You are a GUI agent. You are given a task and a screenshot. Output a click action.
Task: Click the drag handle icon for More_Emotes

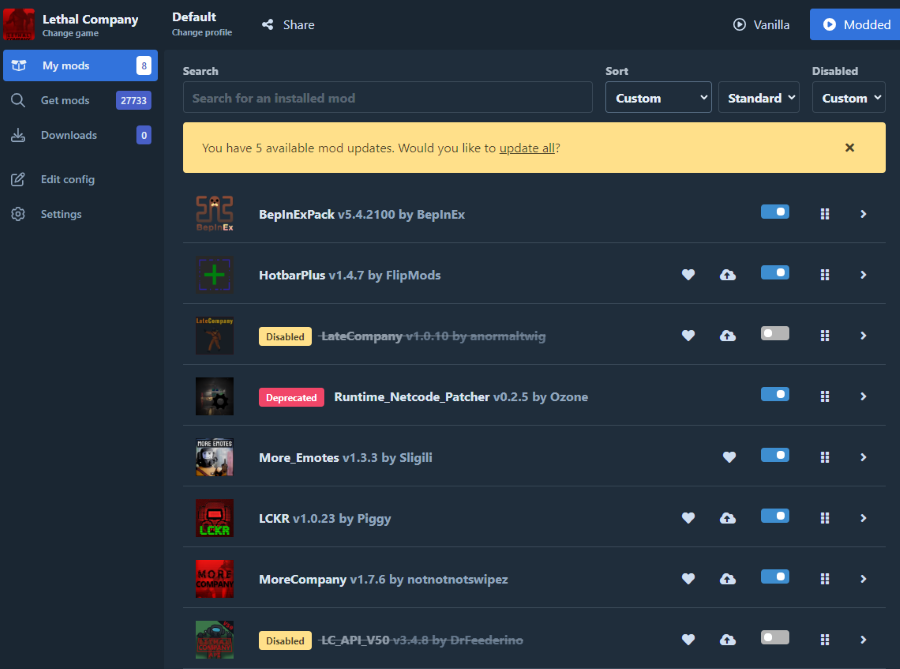pyautogui.click(x=825, y=457)
